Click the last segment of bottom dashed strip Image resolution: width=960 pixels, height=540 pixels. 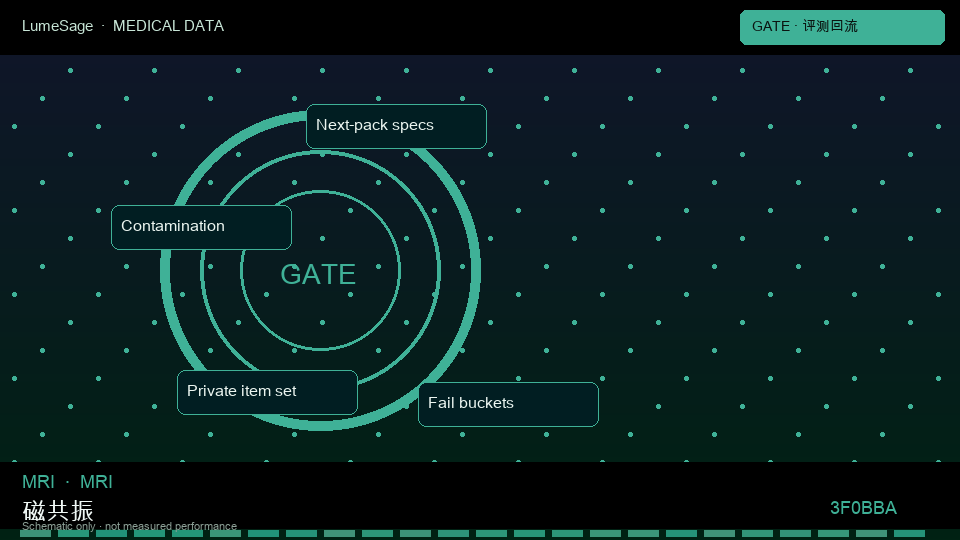pyautogui.click(x=909, y=534)
